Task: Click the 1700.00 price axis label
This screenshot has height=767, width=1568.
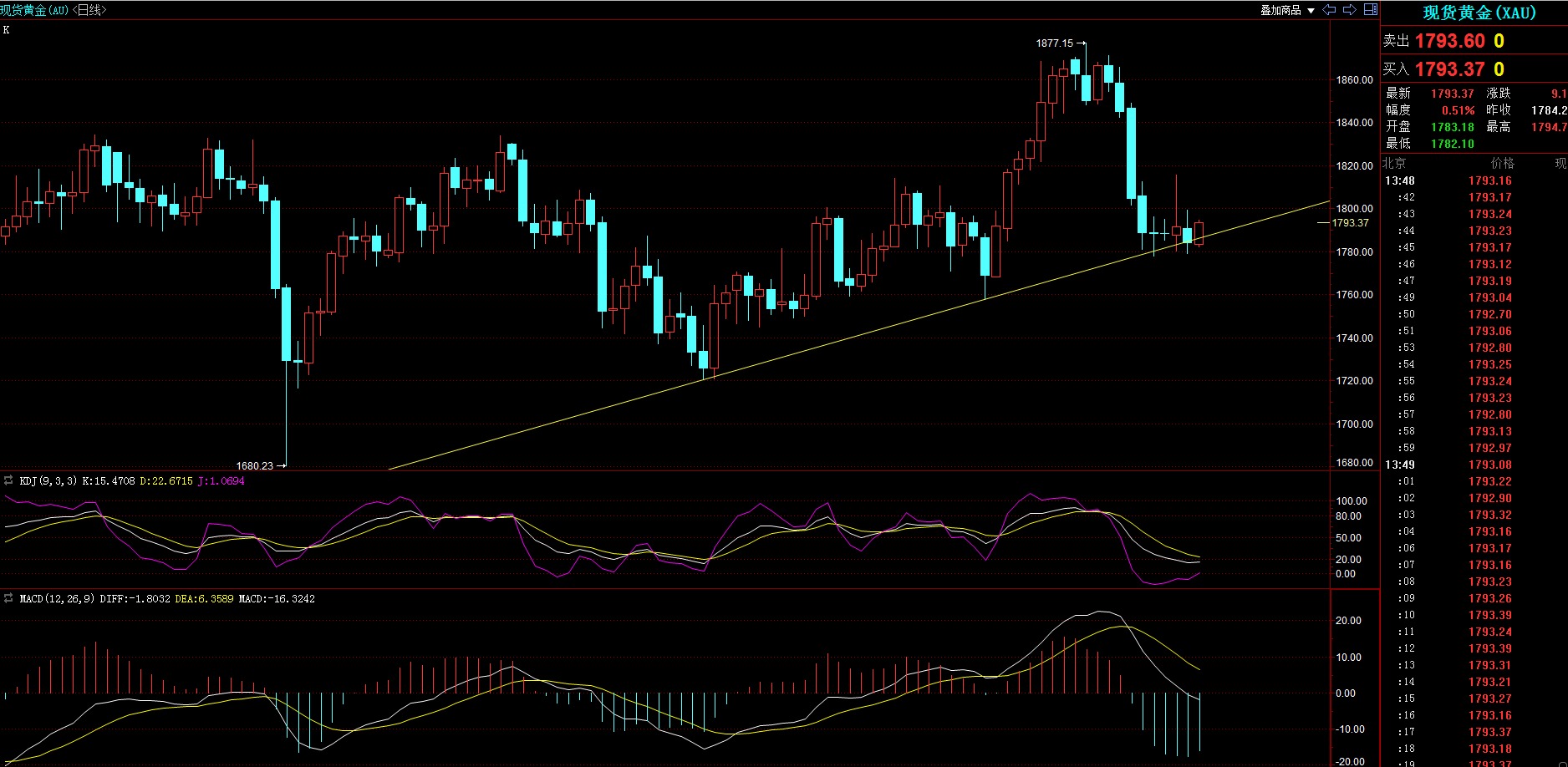Action: (1354, 424)
